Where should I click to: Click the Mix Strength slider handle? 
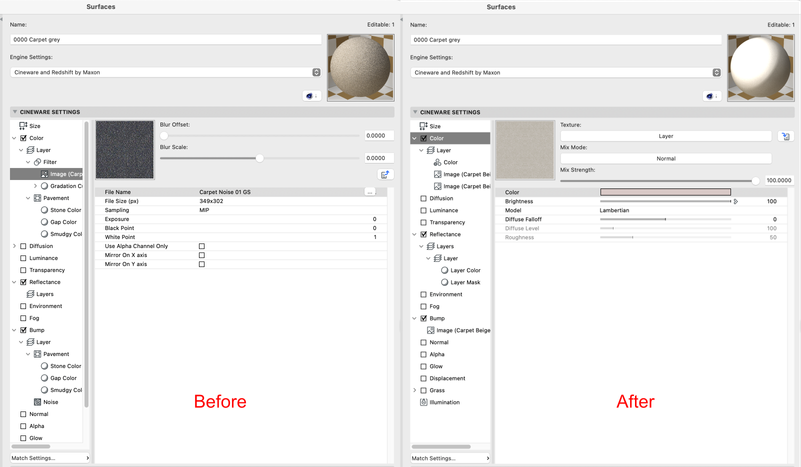[x=755, y=180]
